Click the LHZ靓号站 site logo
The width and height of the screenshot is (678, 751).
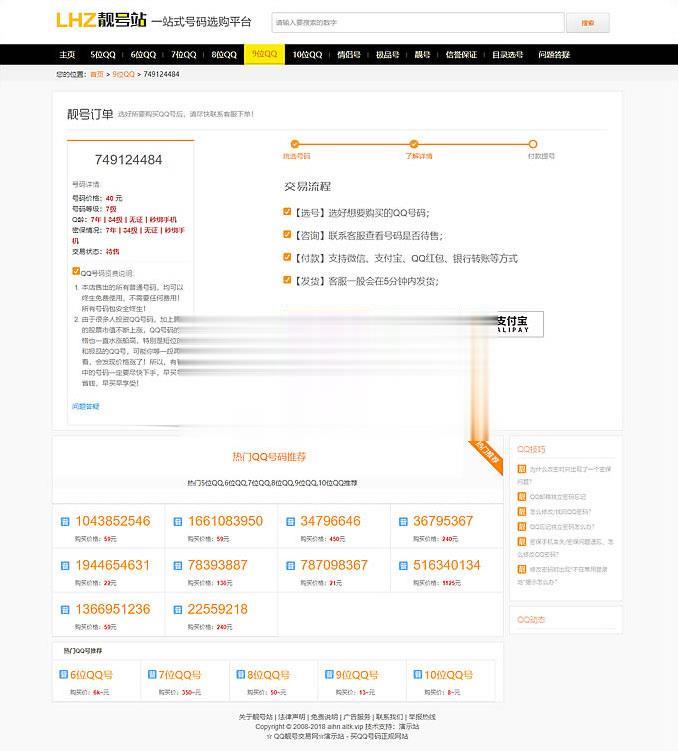coord(101,21)
